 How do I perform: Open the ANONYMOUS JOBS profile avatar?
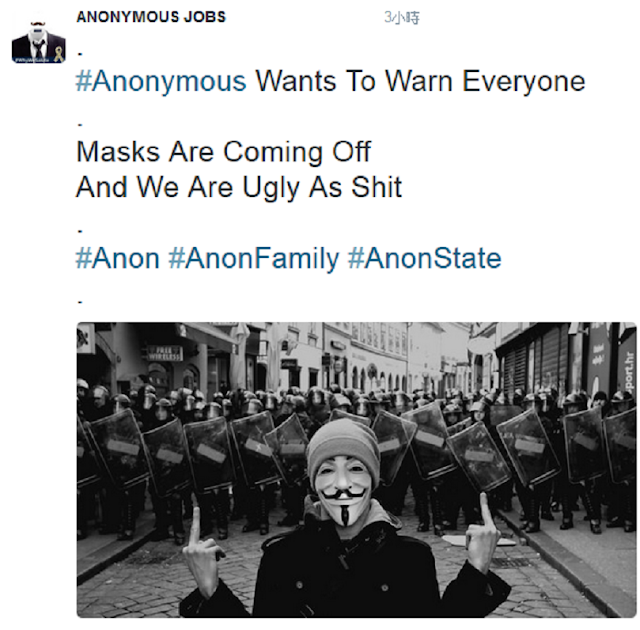pyautogui.click(x=39, y=42)
